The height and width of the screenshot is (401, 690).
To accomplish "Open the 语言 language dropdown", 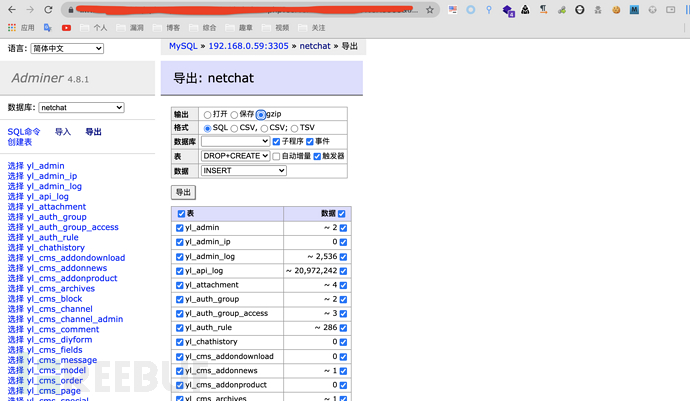I will tap(67, 48).
